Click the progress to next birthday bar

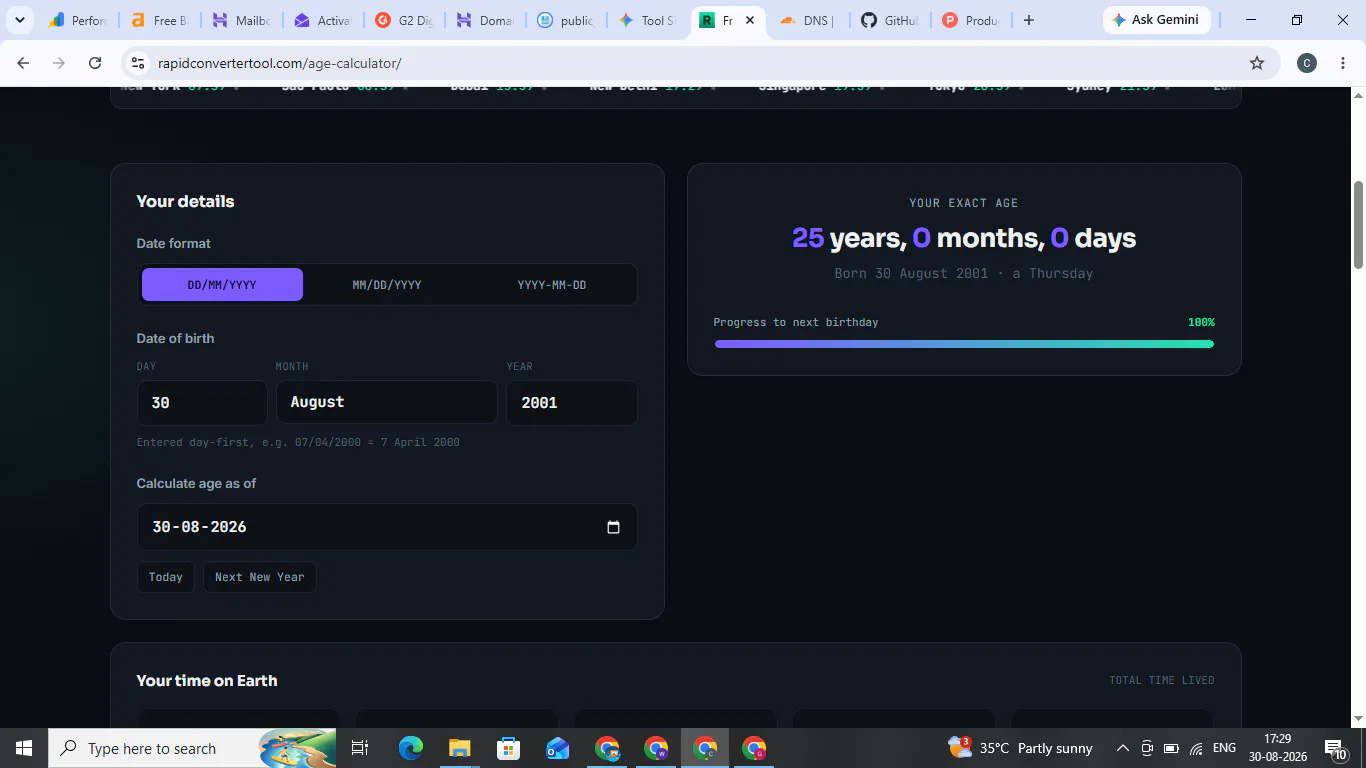[x=964, y=344]
